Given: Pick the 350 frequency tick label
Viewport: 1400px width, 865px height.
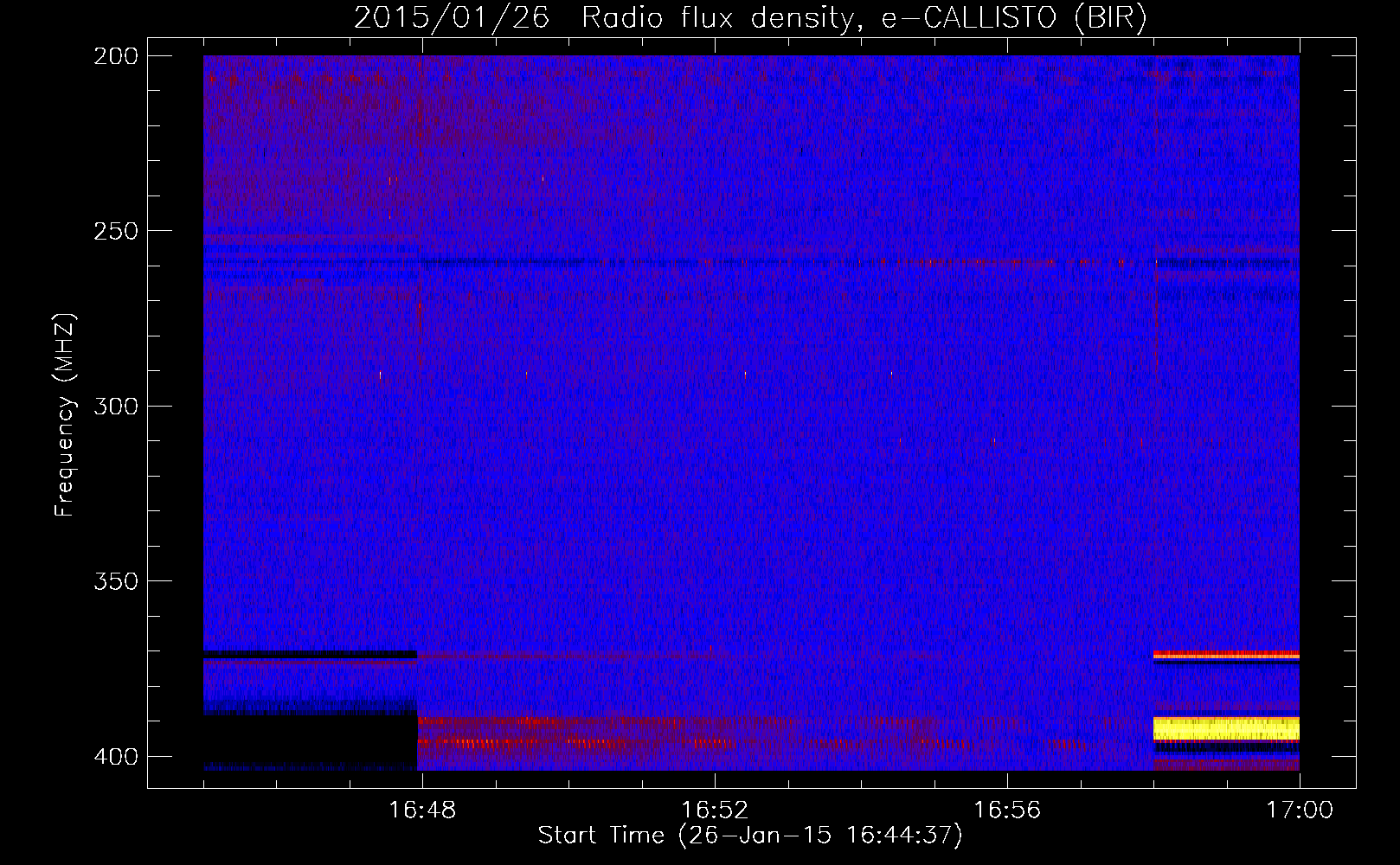Looking at the screenshot, I should 116,580.
